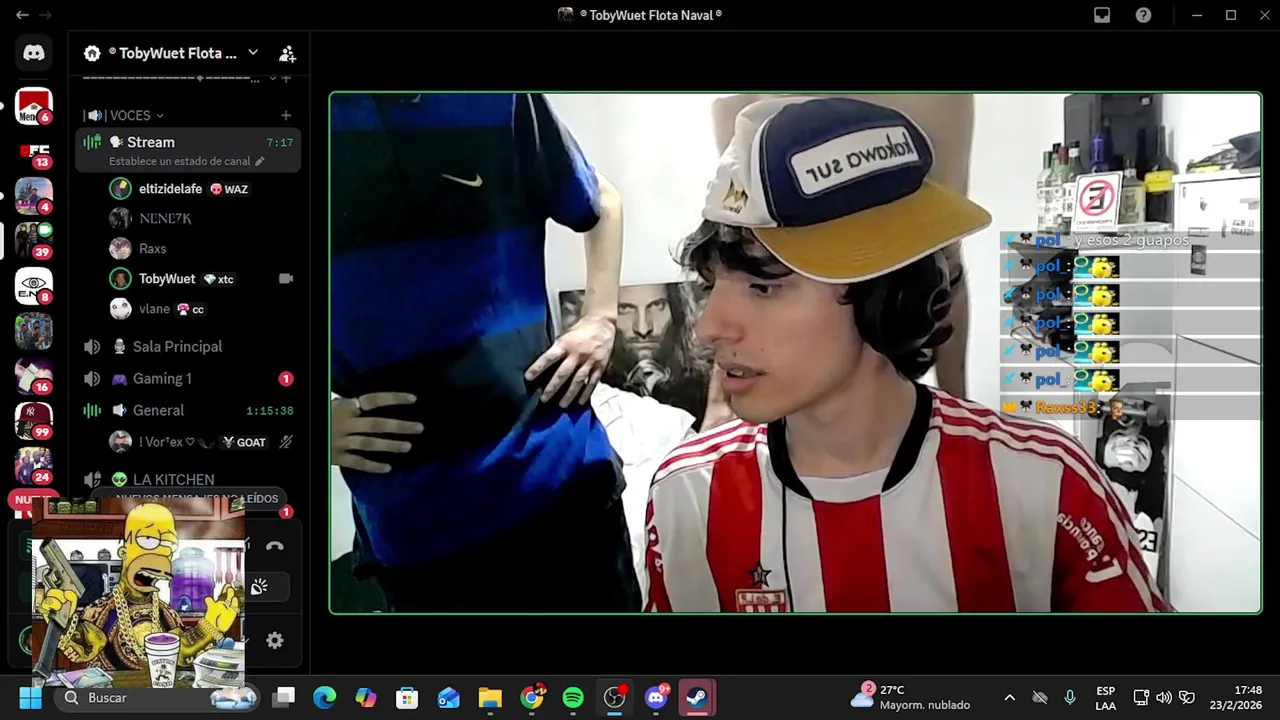Open ESP LAA language selector

coord(1105,698)
